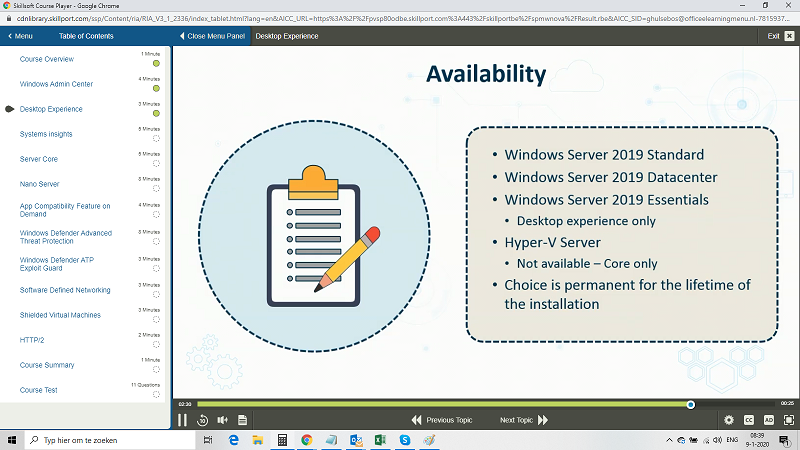
Task: Switch player to fullscreen mode
Action: click(x=788, y=420)
